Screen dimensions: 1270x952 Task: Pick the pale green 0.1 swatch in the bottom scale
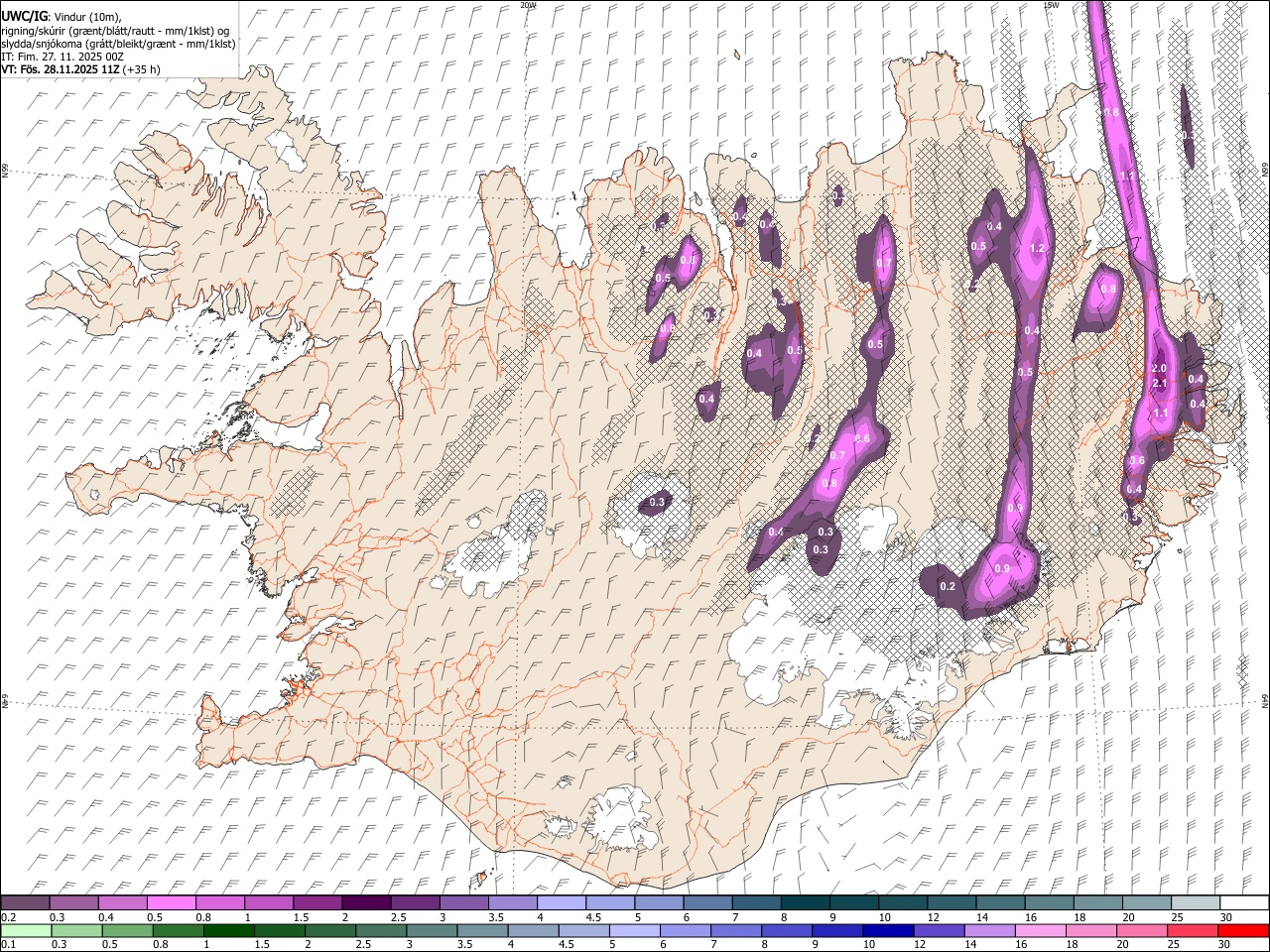[26, 931]
